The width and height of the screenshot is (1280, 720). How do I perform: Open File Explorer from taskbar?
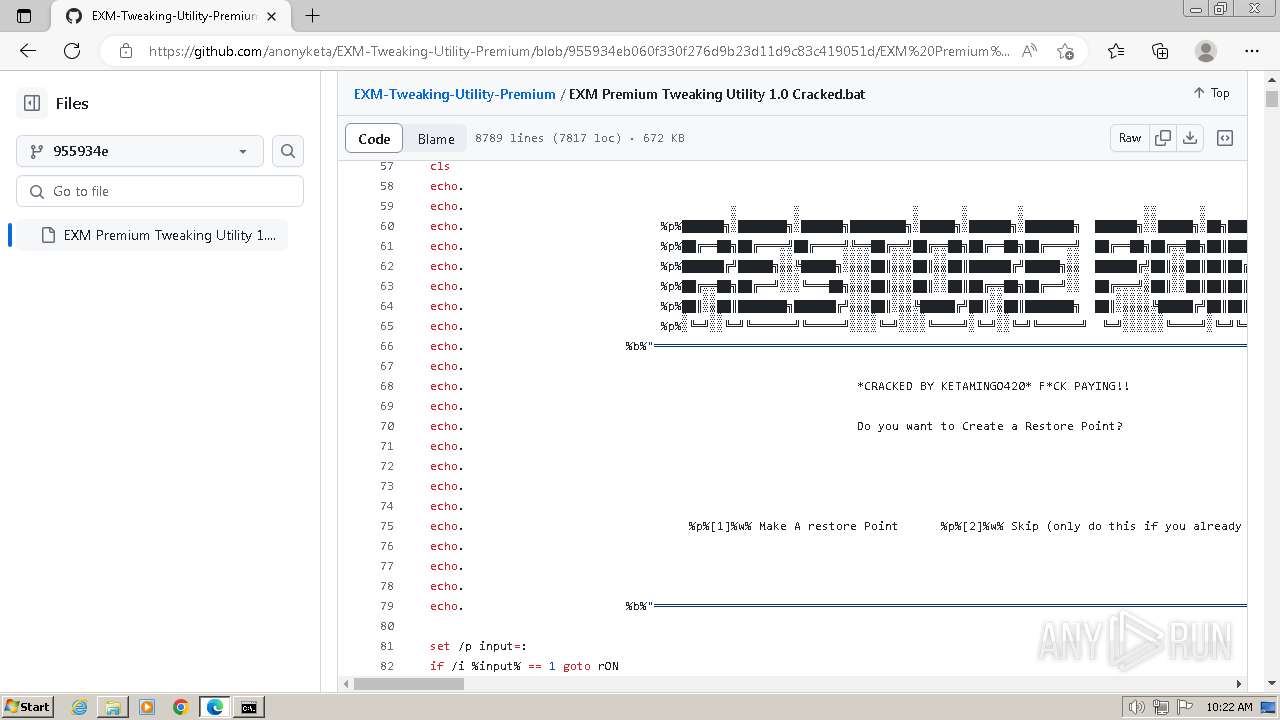tap(113, 707)
